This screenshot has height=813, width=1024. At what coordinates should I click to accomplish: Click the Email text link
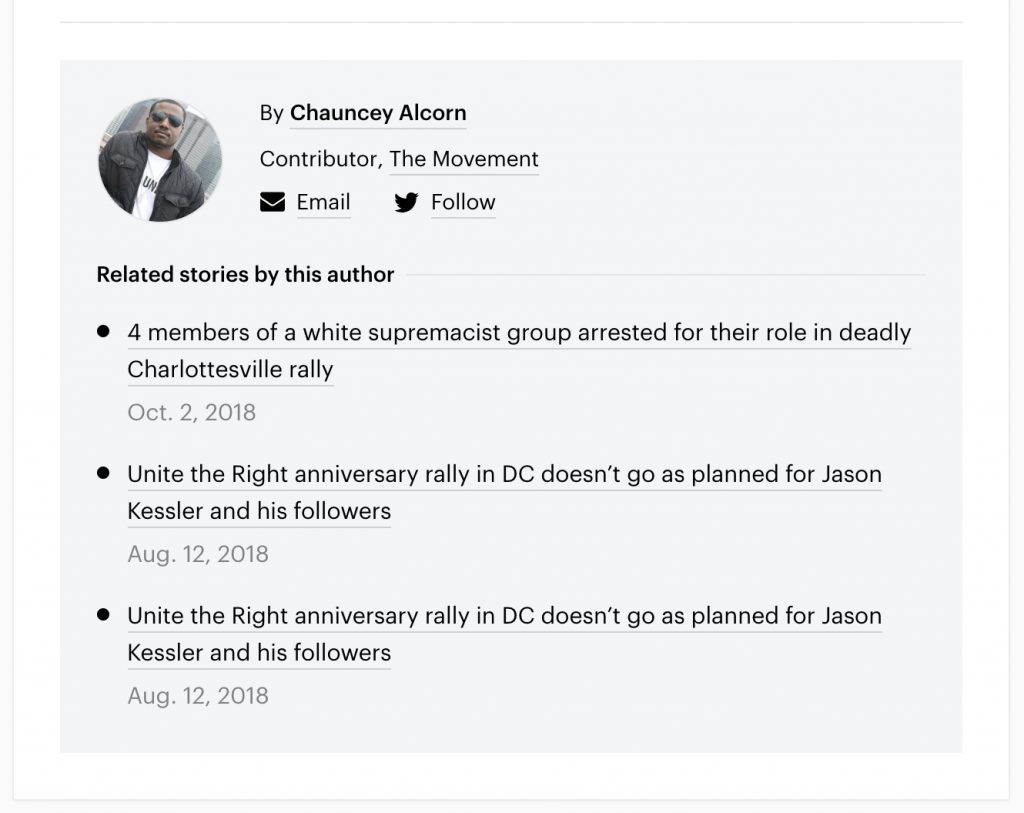pyautogui.click(x=323, y=203)
